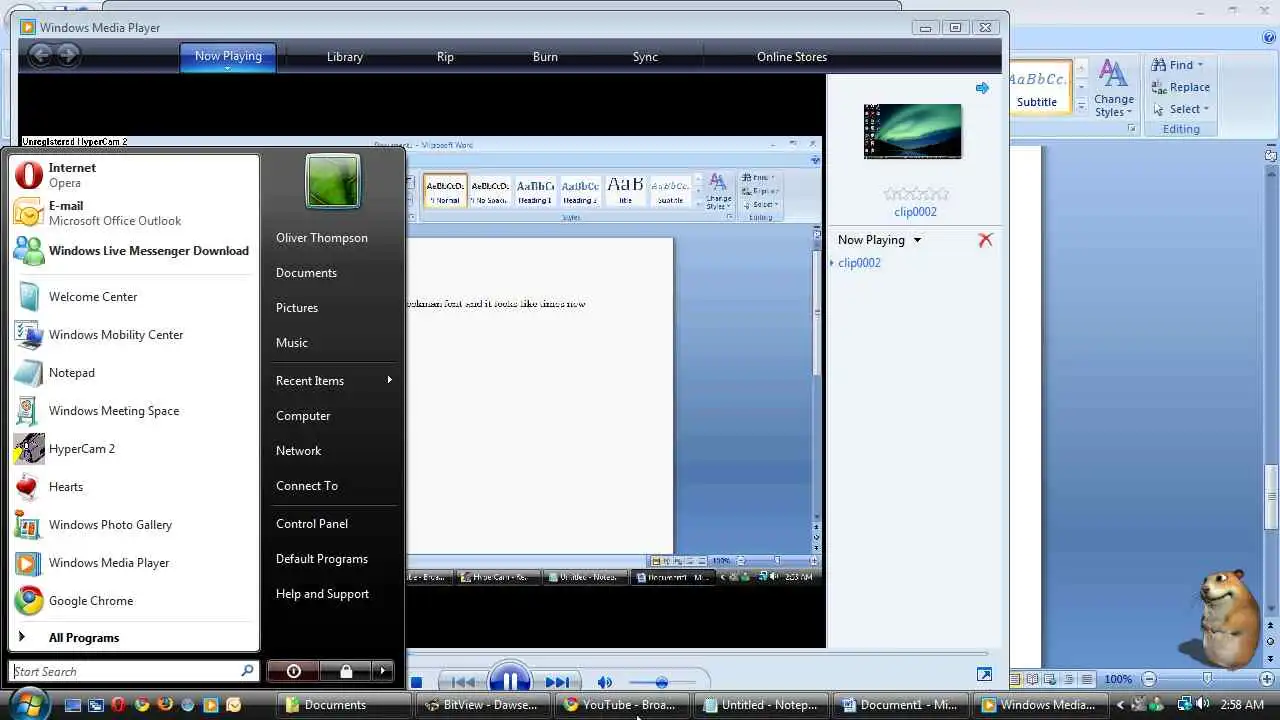Click the Start menu lock button
This screenshot has height=720, width=1280.
[x=345, y=671]
